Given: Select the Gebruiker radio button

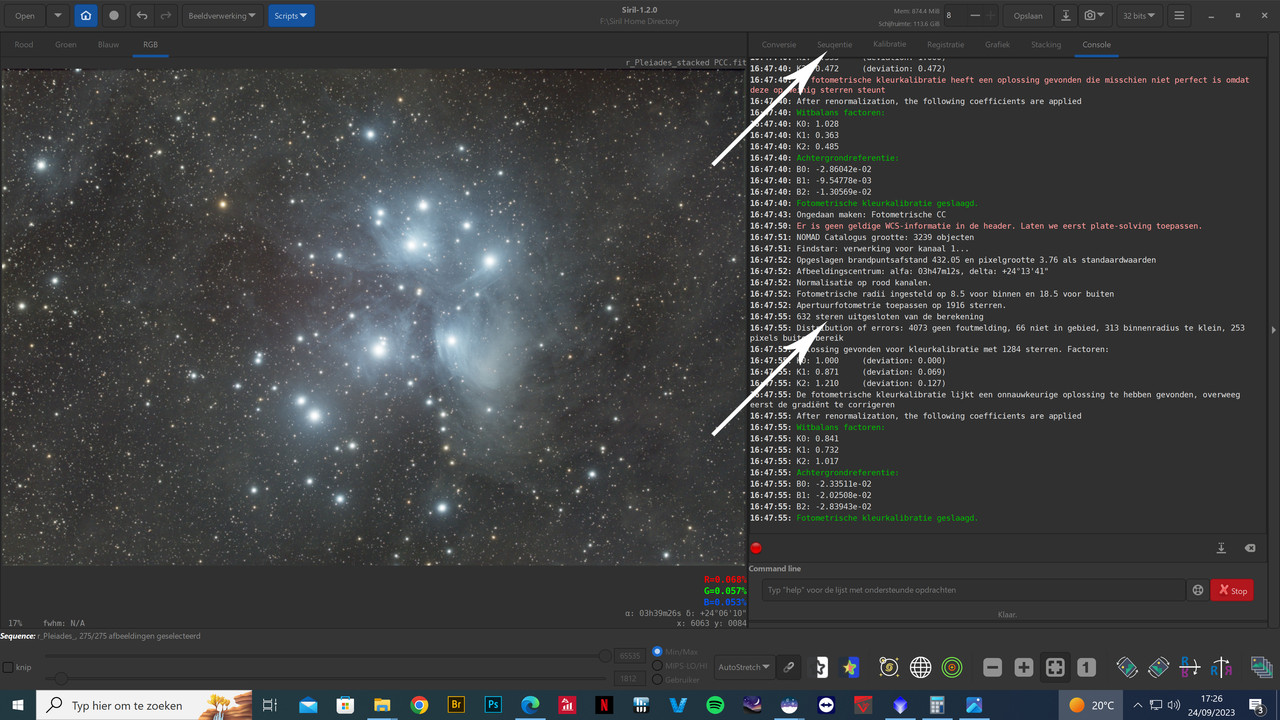Looking at the screenshot, I should point(657,679).
